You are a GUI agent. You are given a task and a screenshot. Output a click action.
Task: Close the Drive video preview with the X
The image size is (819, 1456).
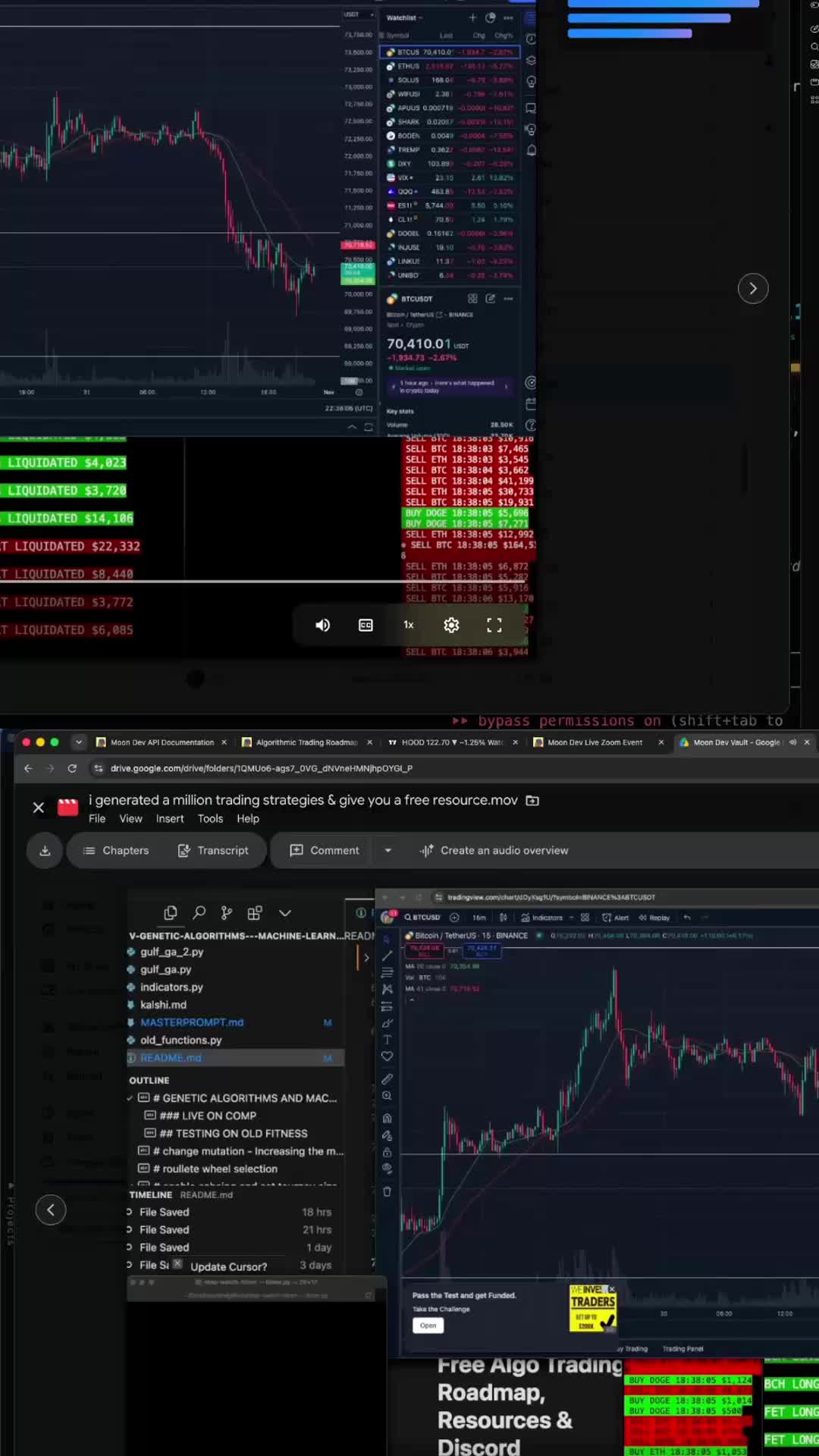[39, 808]
